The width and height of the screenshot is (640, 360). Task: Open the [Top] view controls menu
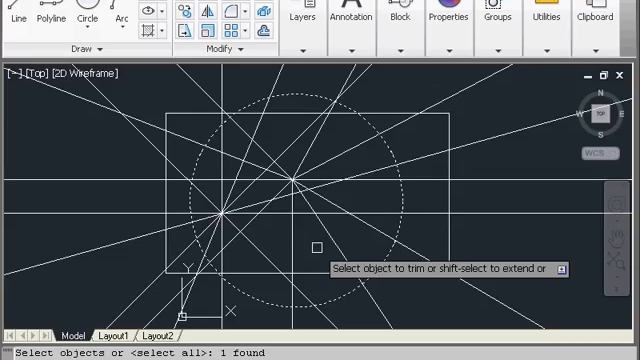pos(38,73)
